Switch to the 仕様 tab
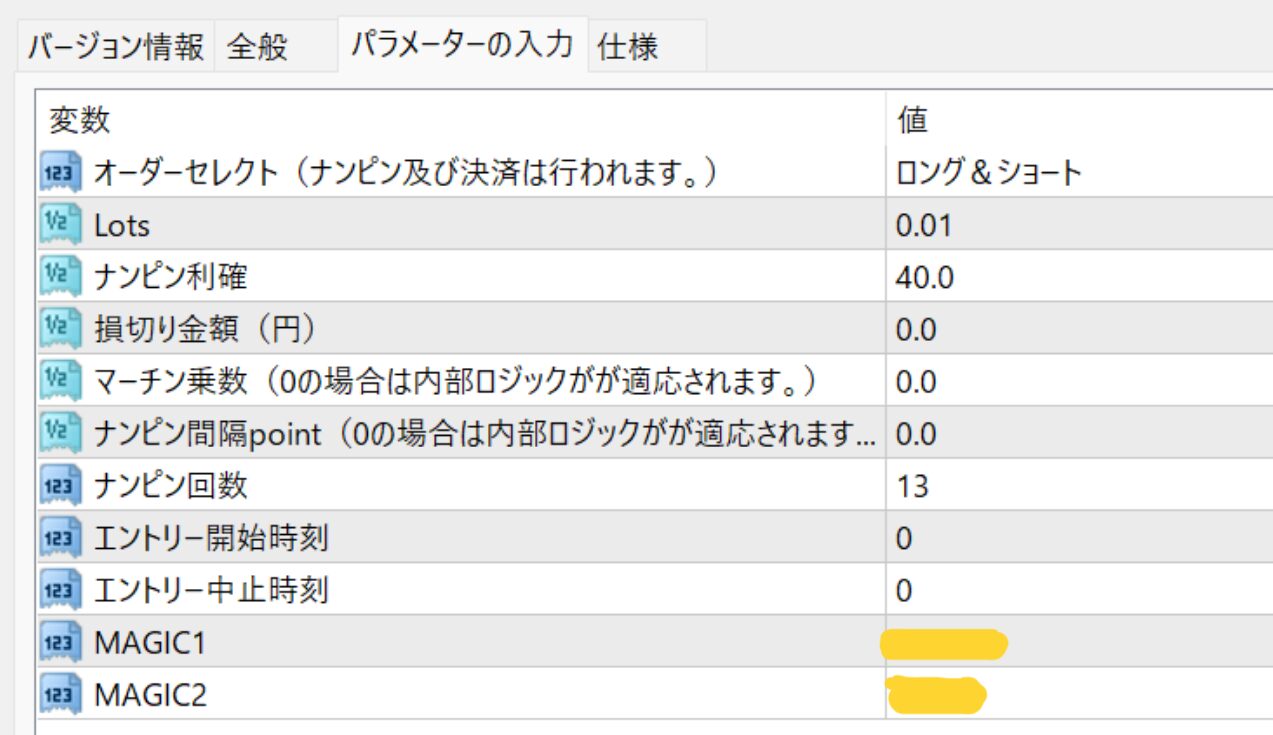Image resolution: width=1273 pixels, height=735 pixels. click(x=628, y=47)
